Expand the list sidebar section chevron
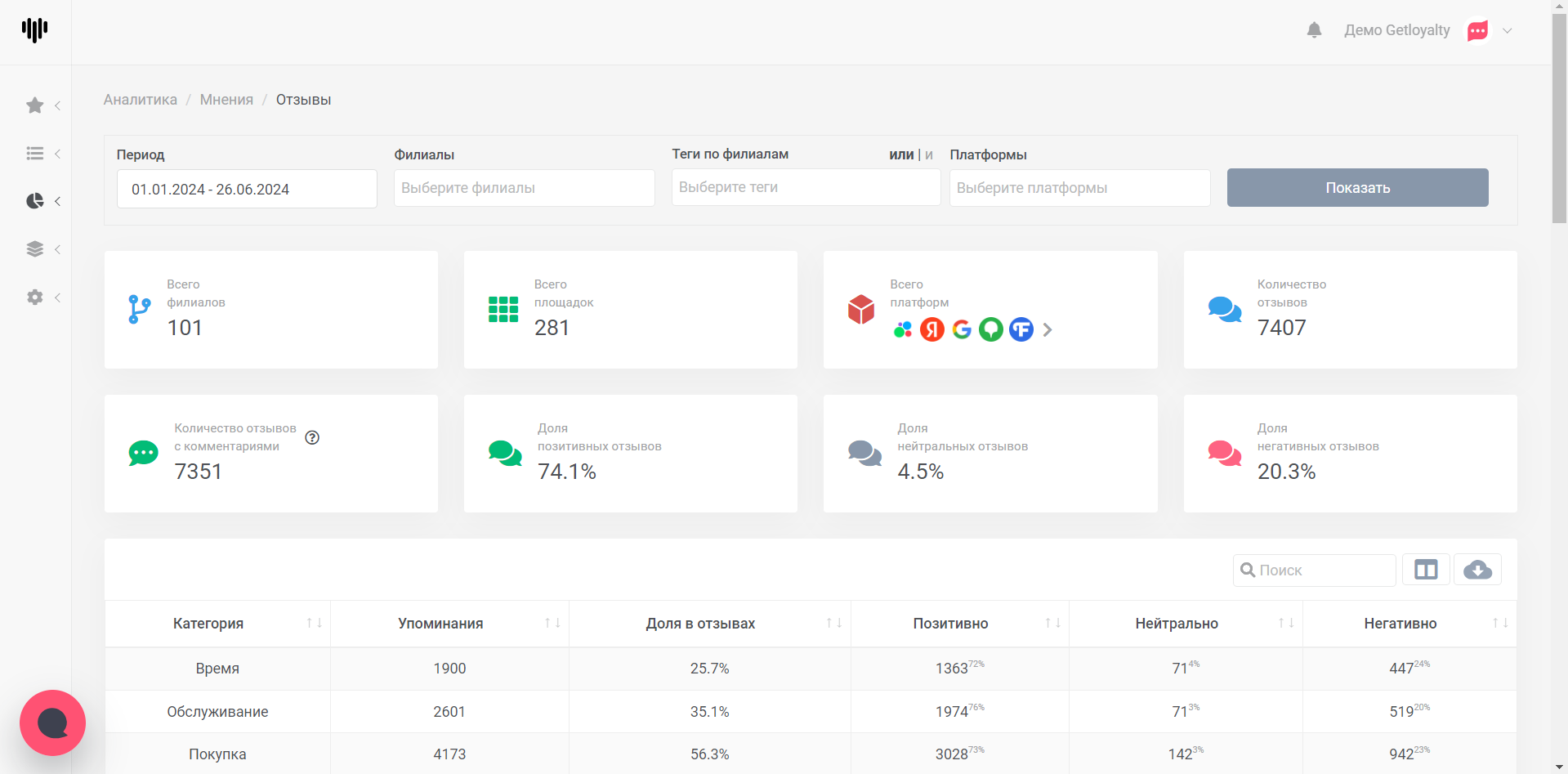Screen dimensions: 1568x774 coord(57,154)
